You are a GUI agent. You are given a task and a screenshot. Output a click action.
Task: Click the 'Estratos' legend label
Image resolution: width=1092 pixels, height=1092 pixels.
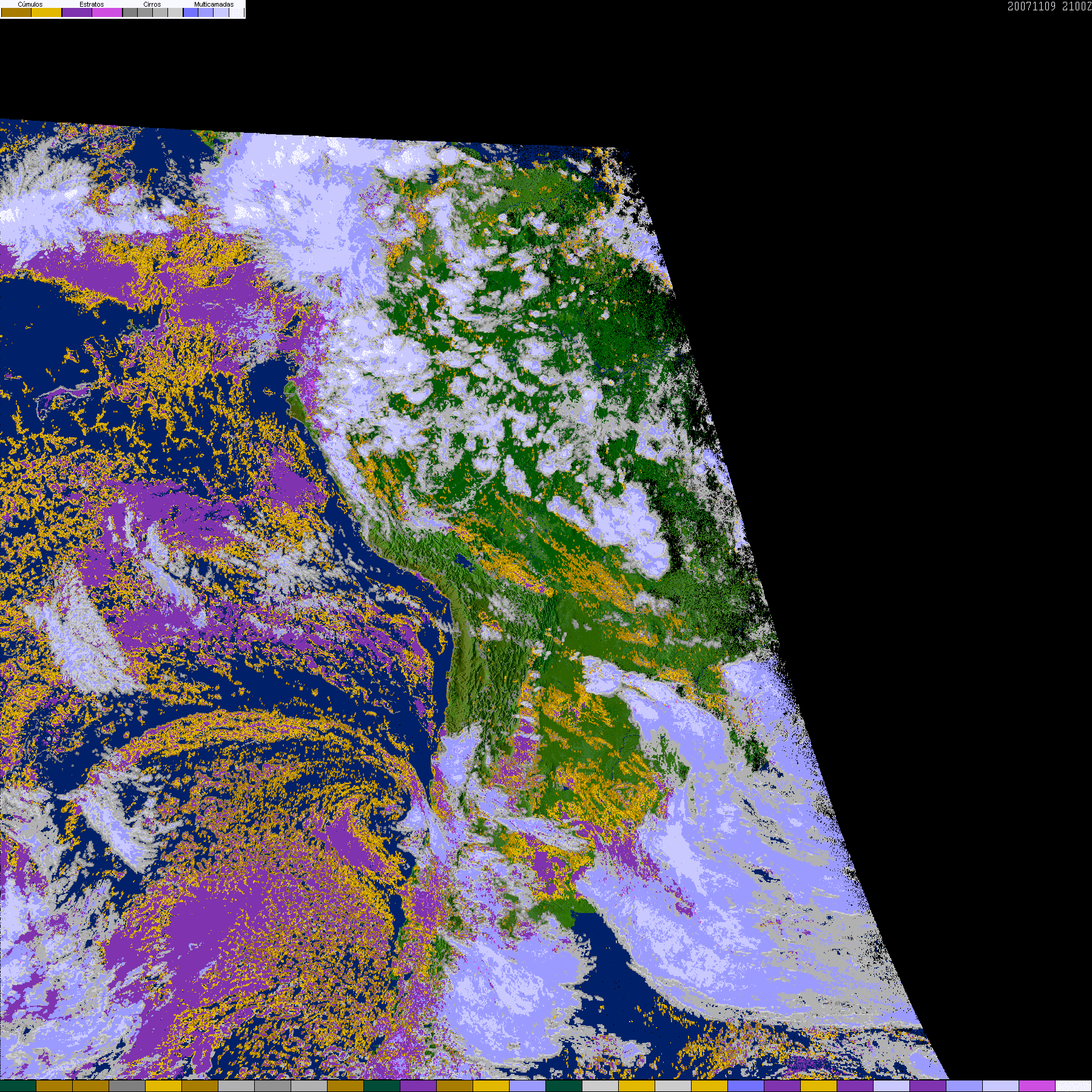pyautogui.click(x=92, y=4)
